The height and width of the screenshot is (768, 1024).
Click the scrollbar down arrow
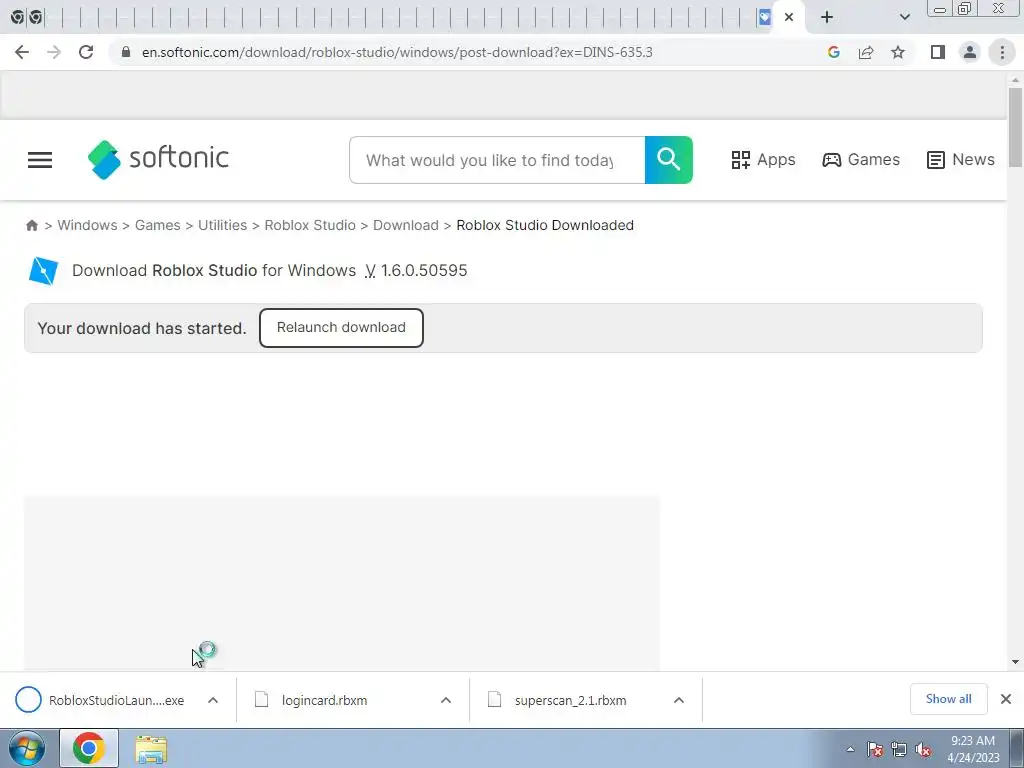click(1015, 662)
